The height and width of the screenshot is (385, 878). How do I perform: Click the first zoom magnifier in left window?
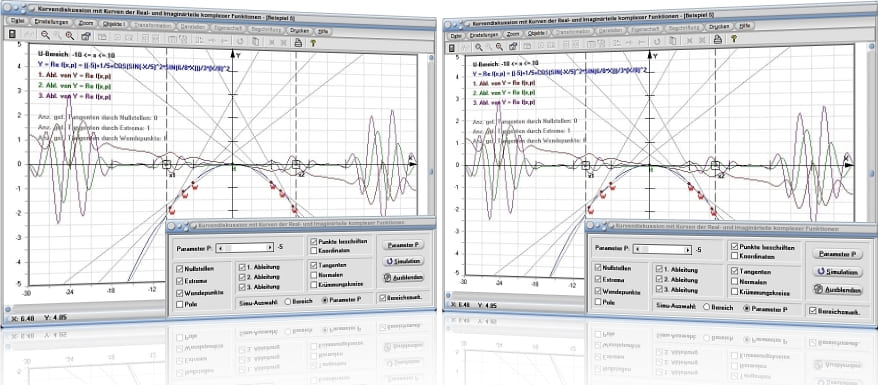(45, 35)
